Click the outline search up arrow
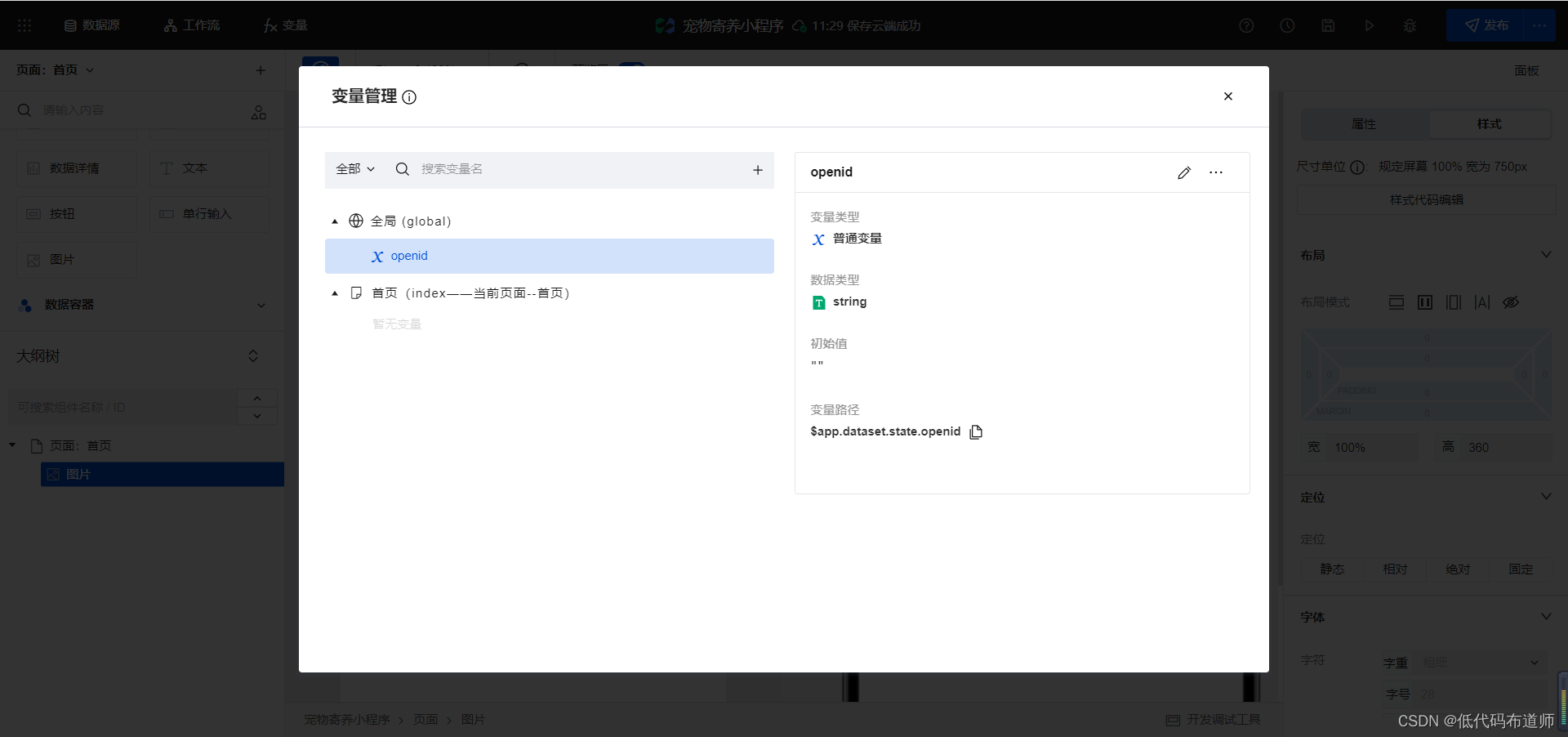This screenshot has width=1568, height=737. [x=257, y=398]
